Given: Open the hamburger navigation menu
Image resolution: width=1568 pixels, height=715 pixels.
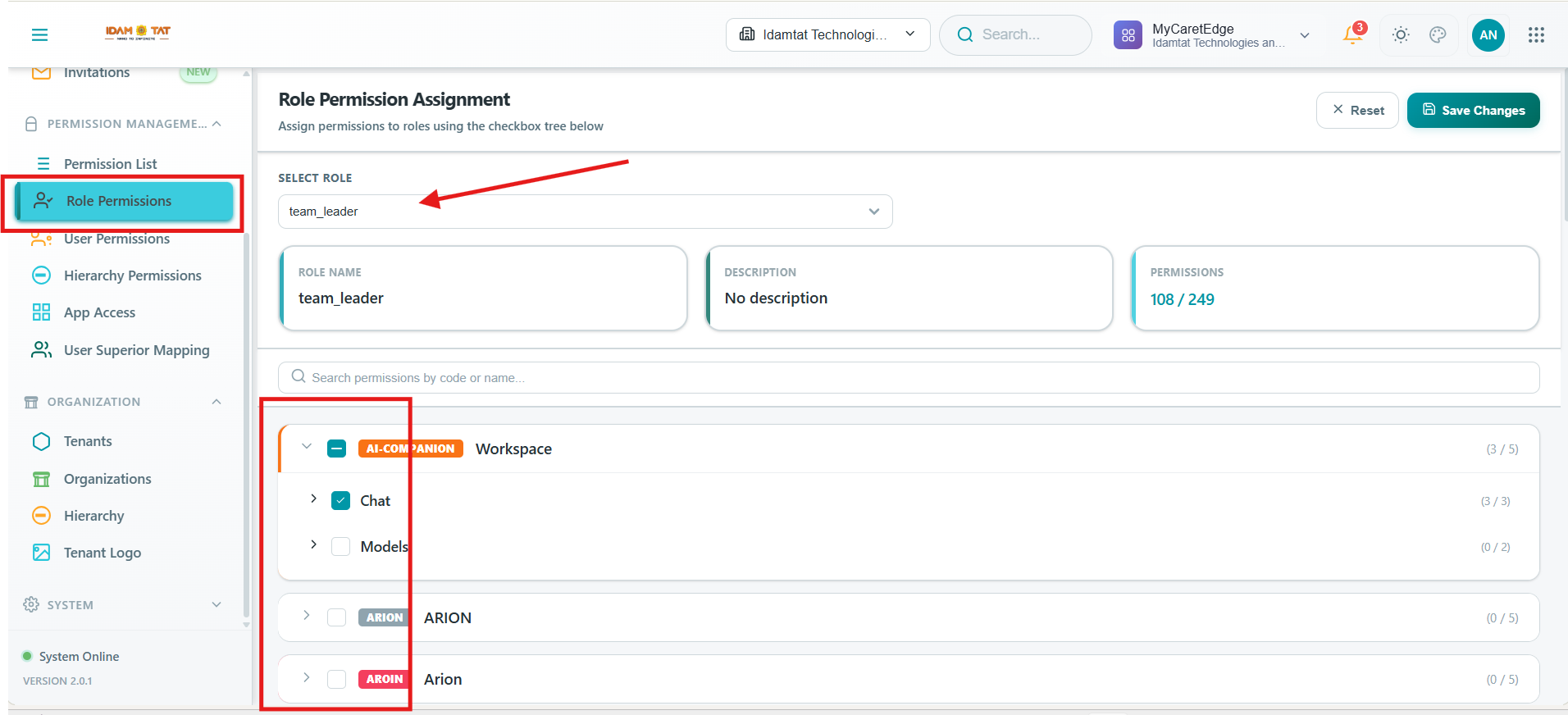Looking at the screenshot, I should (39, 34).
